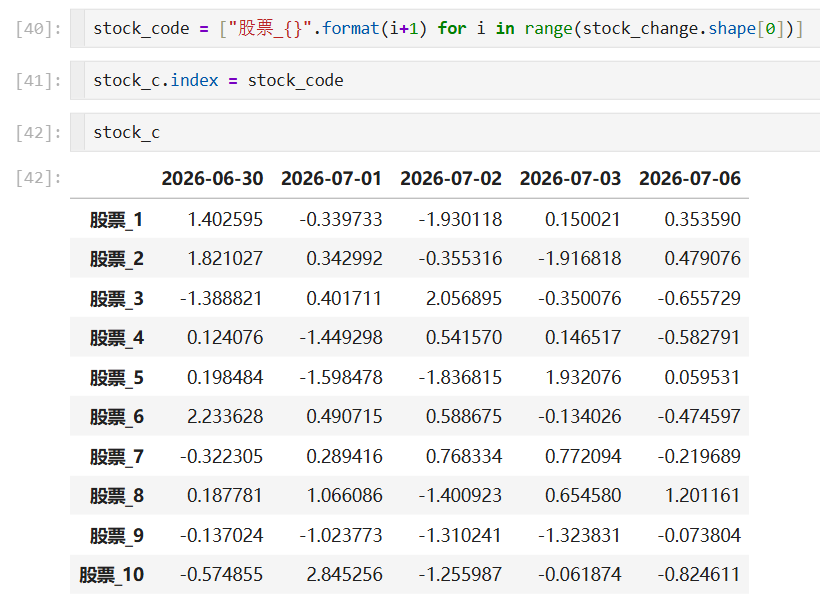Image resolution: width=820 pixels, height=609 pixels.
Task: Click value 0.401711
Action: pos(344,298)
